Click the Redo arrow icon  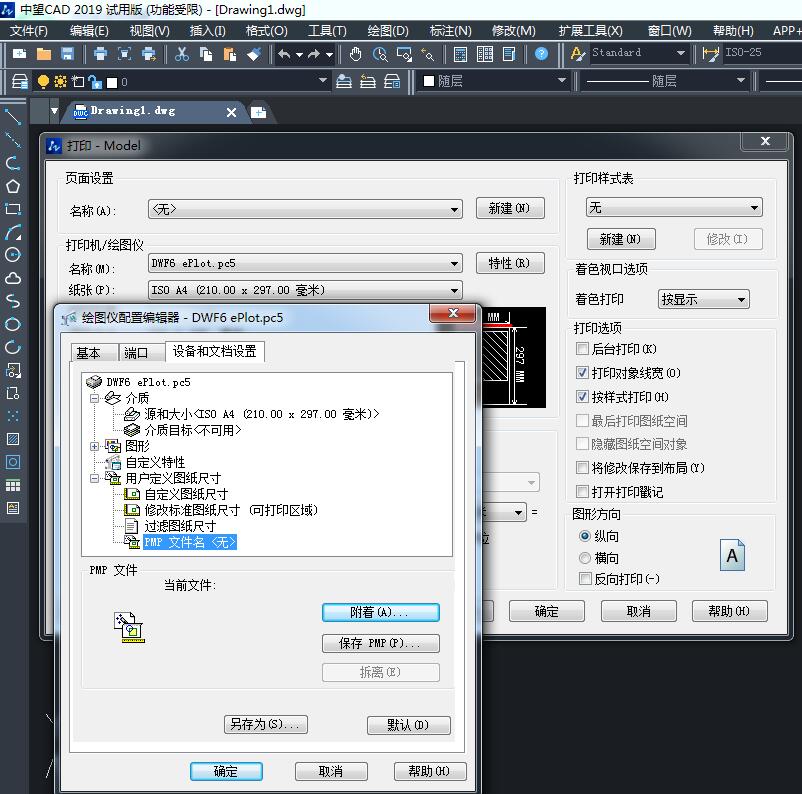click(314, 53)
